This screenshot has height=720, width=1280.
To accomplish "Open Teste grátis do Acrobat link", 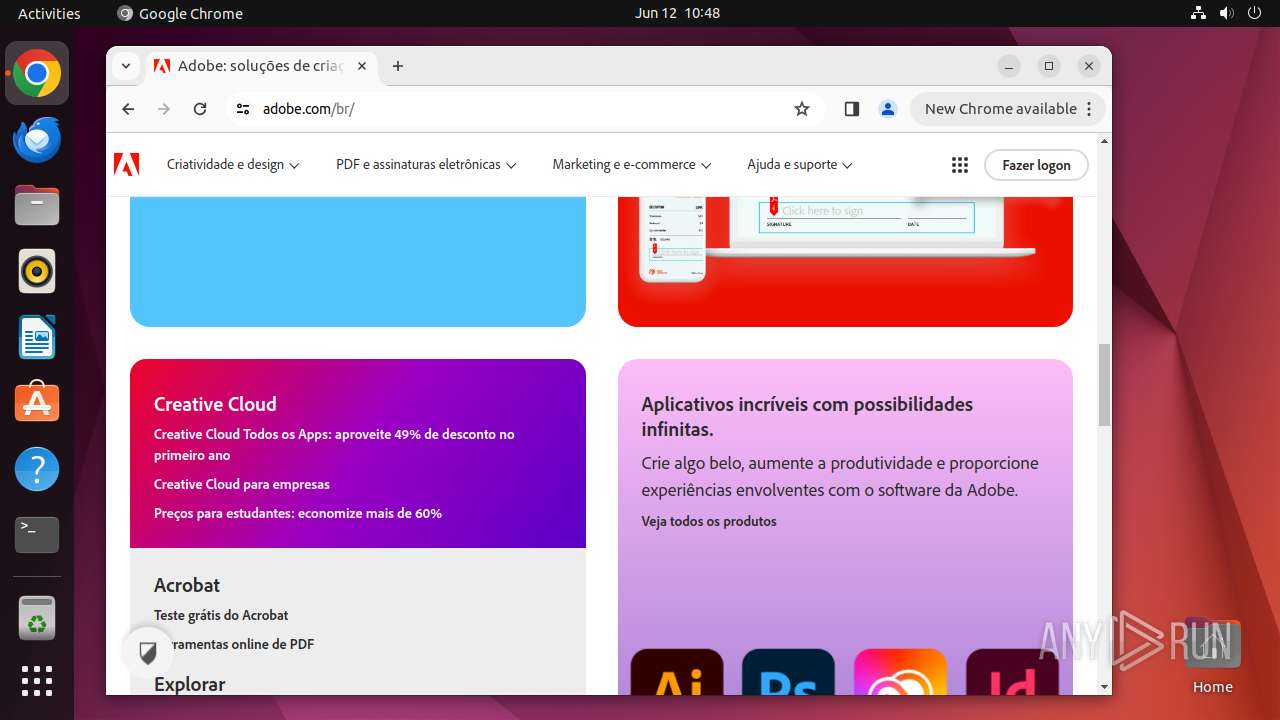I will tap(221, 615).
